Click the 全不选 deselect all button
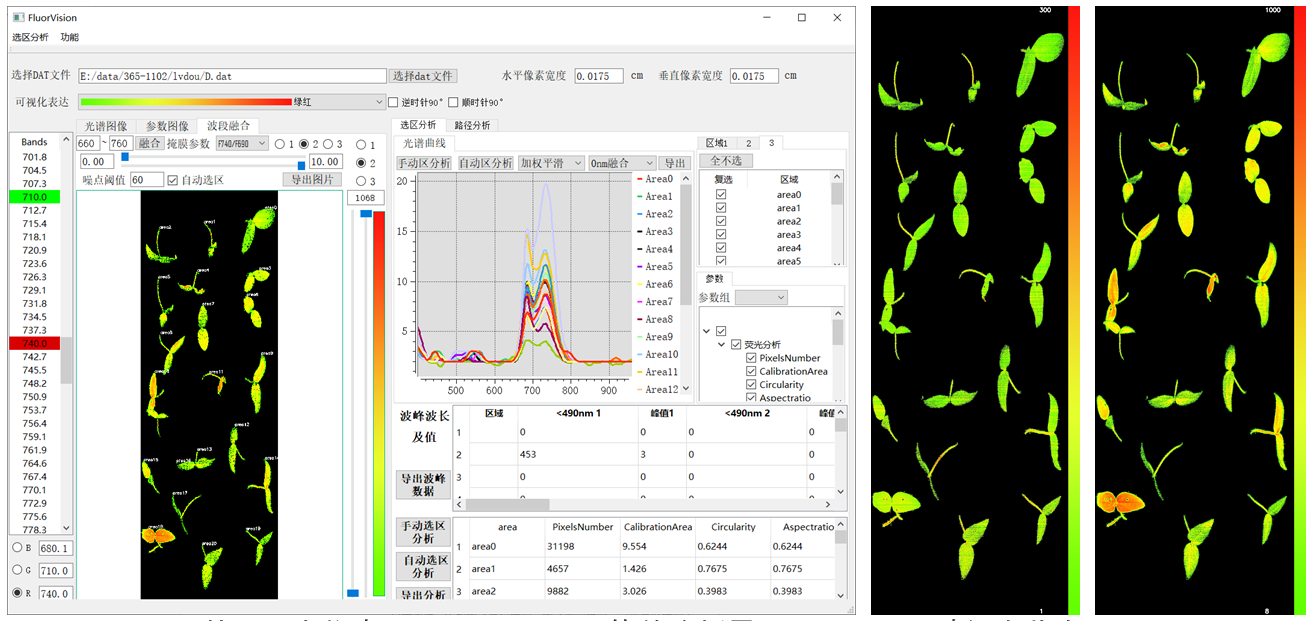This screenshot has width=1310, height=621. tap(726, 161)
